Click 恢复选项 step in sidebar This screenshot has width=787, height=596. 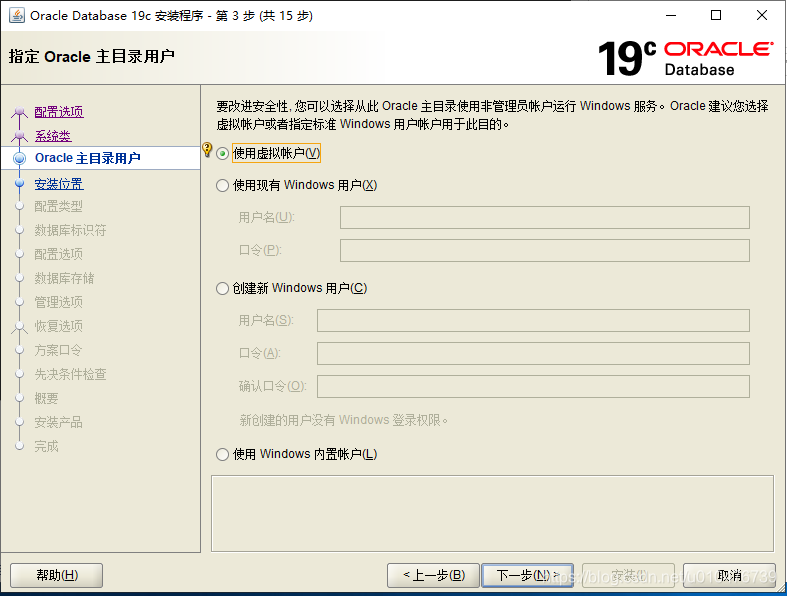[x=58, y=326]
